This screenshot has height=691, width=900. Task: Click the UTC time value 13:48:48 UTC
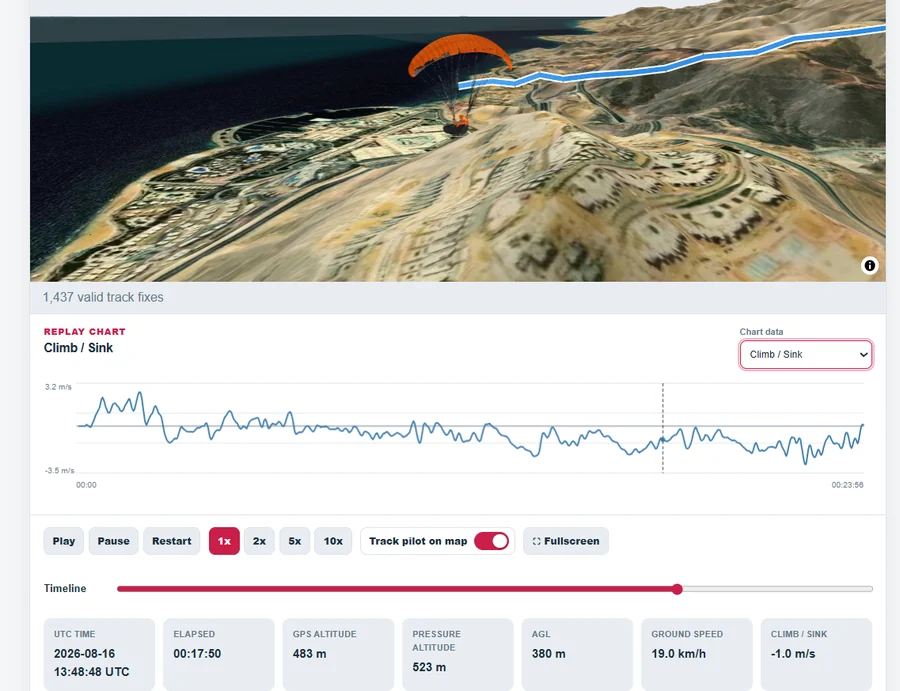(91, 671)
